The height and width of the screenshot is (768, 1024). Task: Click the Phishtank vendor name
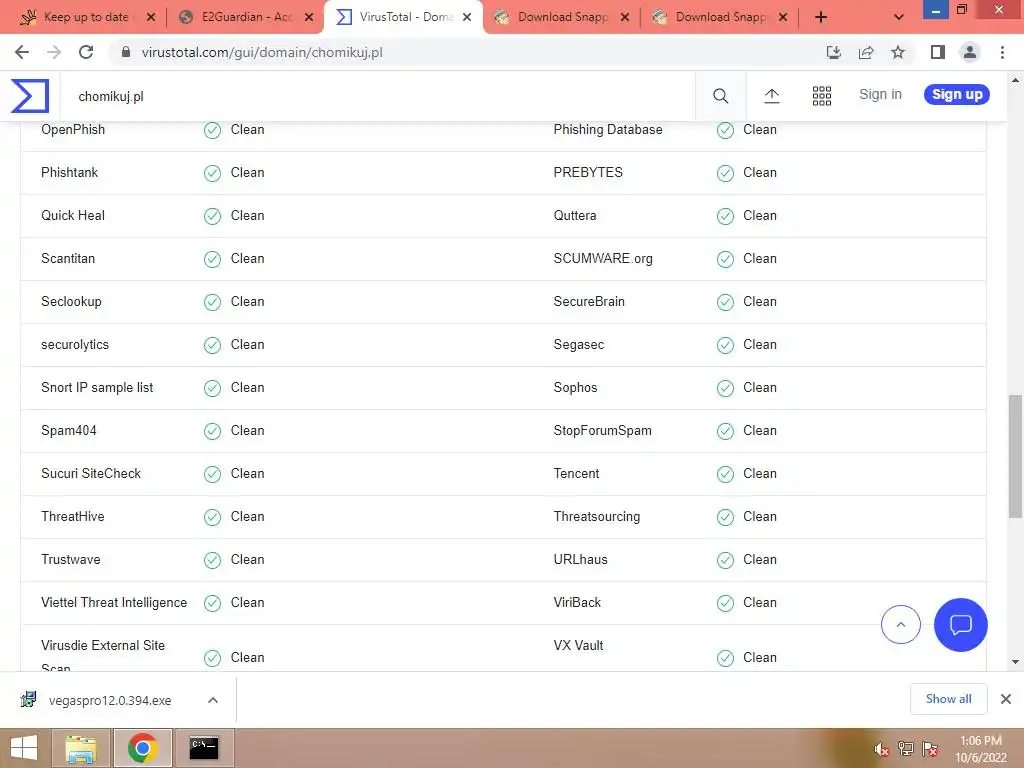pyautogui.click(x=69, y=172)
